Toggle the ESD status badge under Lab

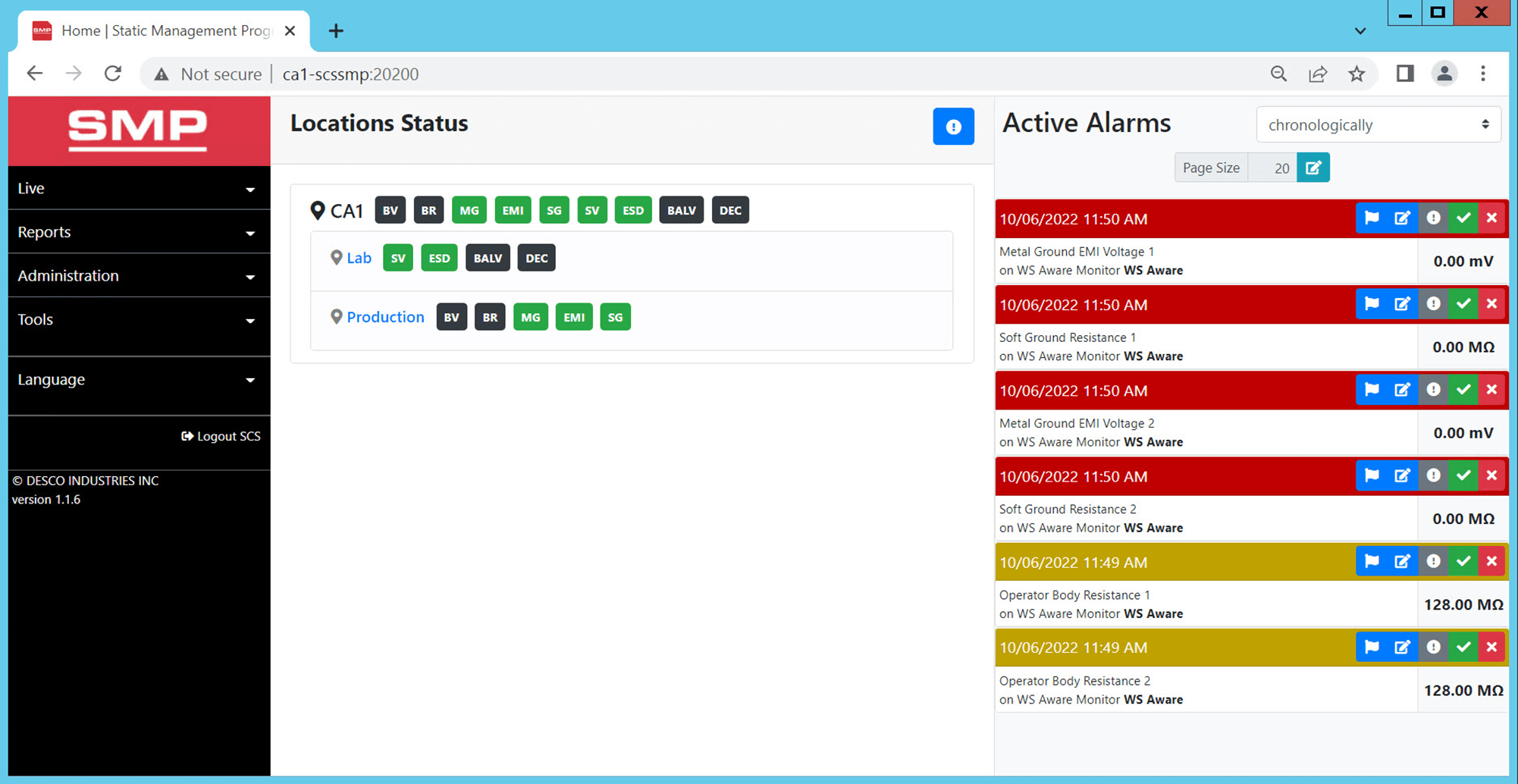439,257
